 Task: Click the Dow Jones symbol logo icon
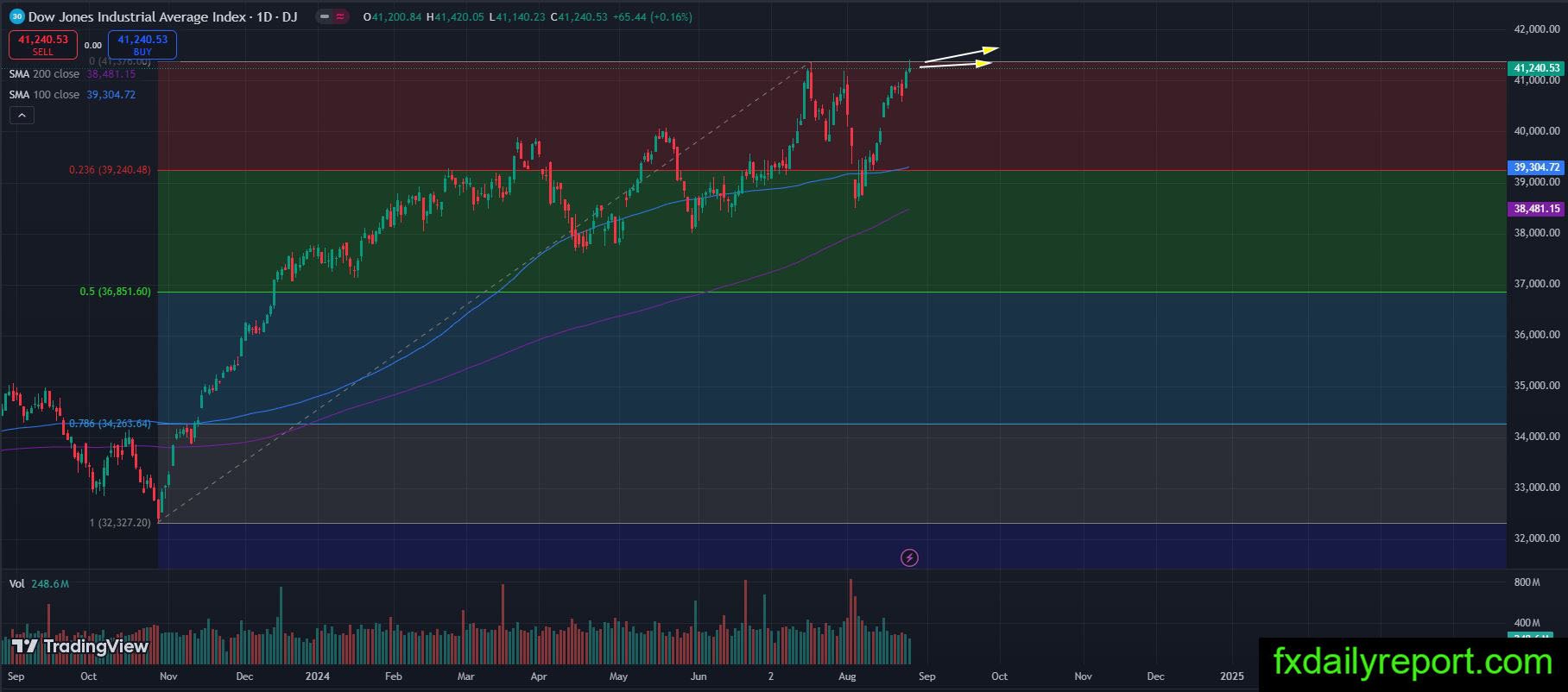pyautogui.click(x=16, y=16)
